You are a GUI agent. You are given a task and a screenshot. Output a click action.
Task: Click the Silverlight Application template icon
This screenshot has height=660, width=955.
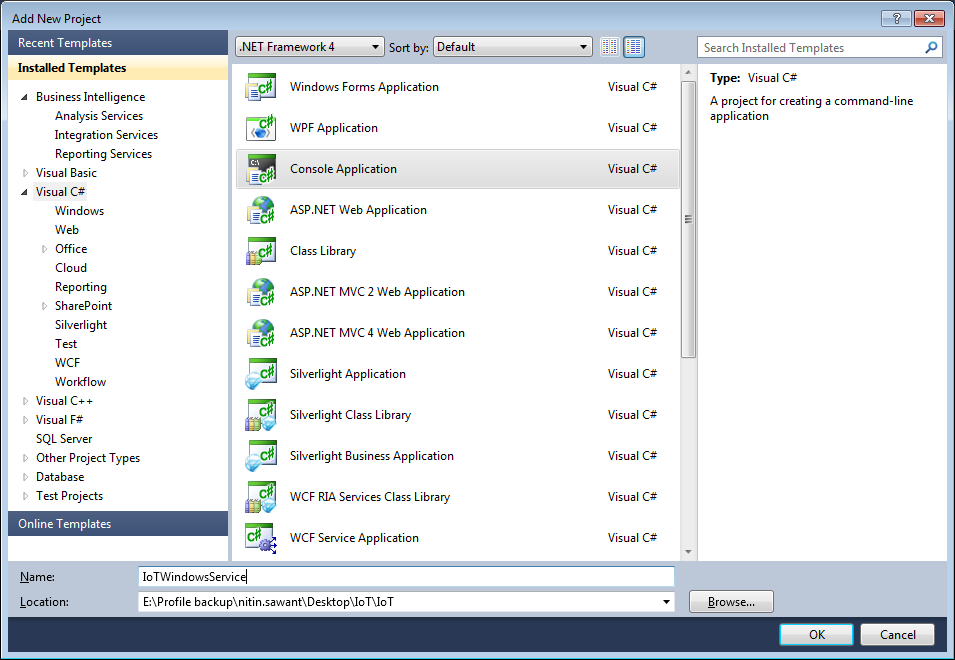click(x=261, y=374)
